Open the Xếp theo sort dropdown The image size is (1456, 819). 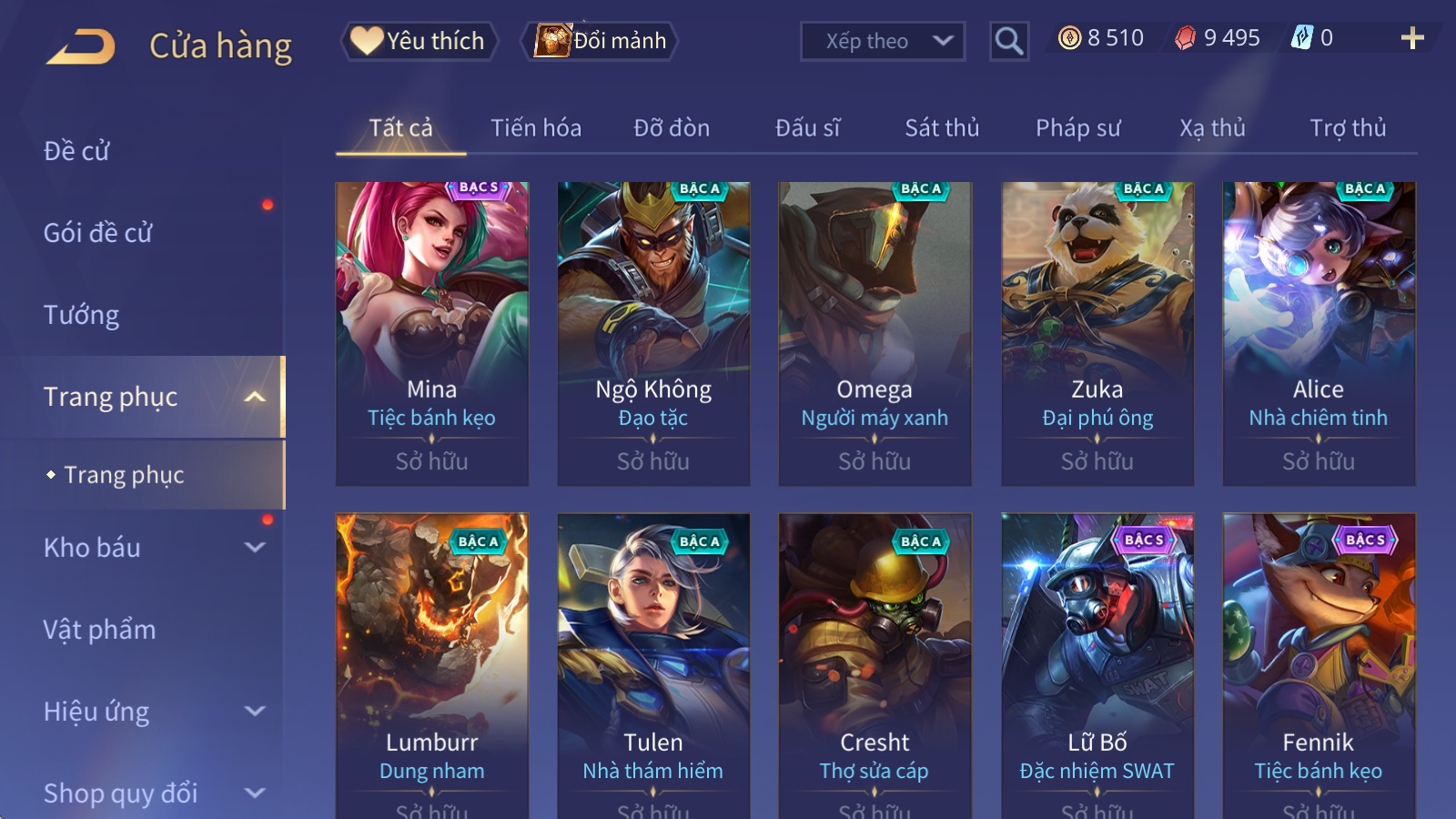(x=883, y=41)
